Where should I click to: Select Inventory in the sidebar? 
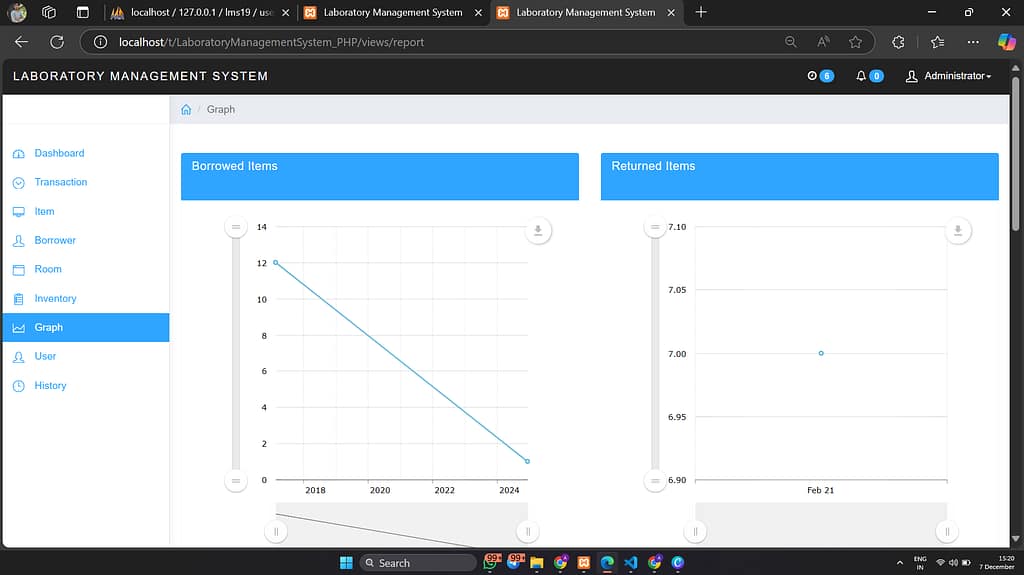coord(55,298)
